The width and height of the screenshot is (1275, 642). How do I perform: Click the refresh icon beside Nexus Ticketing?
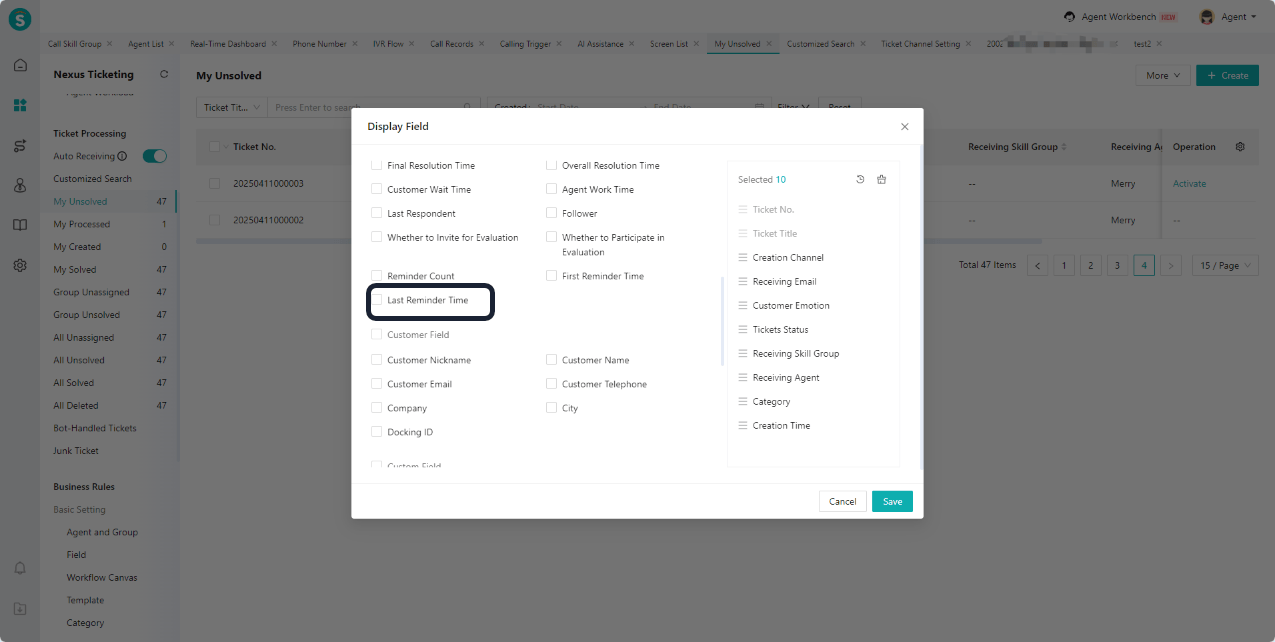point(164,75)
